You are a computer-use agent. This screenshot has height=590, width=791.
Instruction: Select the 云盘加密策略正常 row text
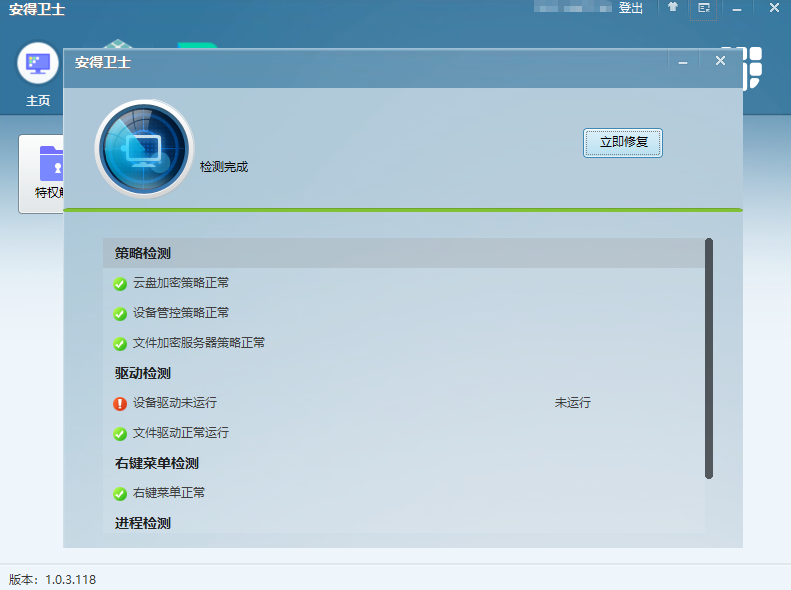point(181,283)
